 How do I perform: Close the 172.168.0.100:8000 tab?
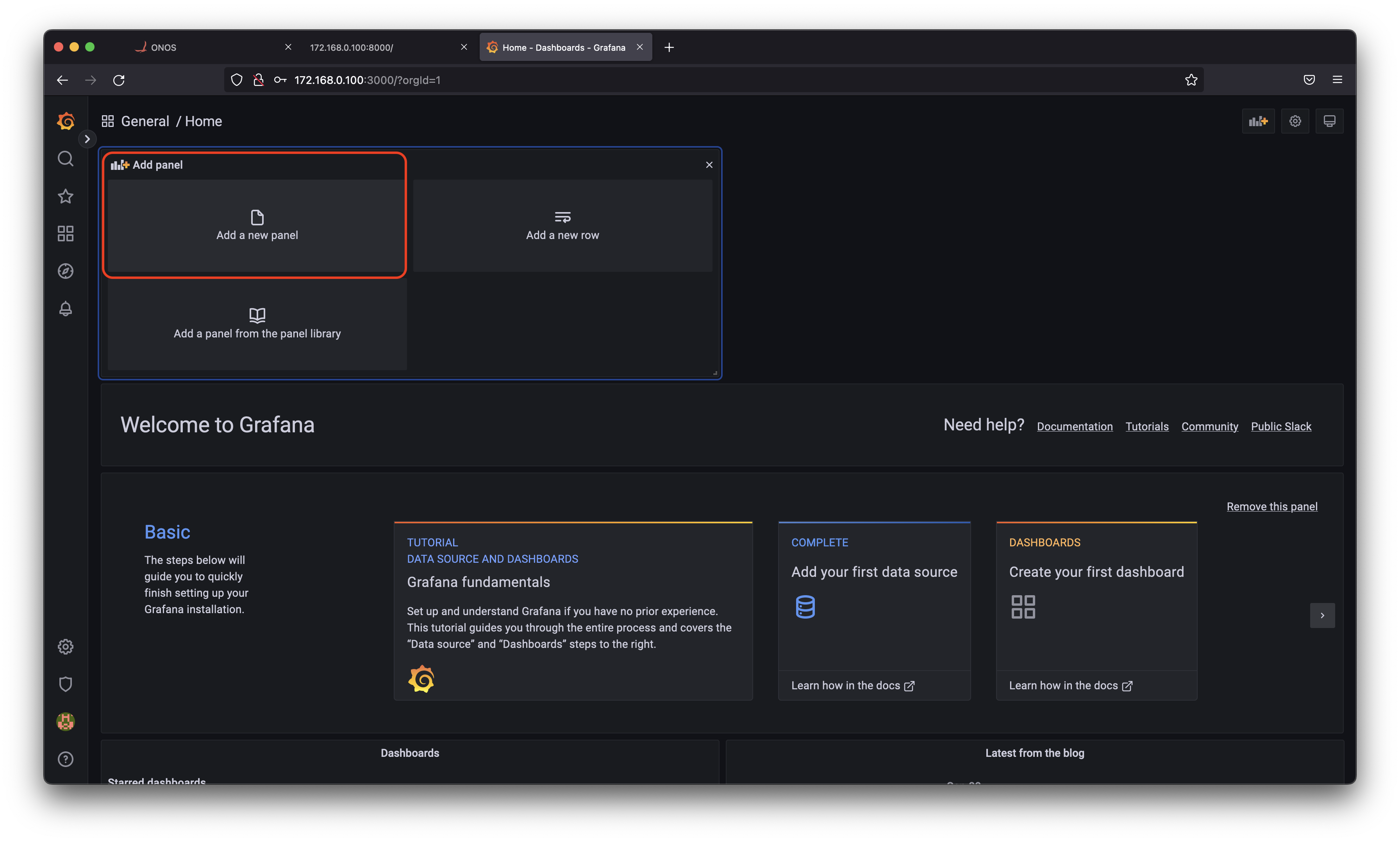(464, 47)
